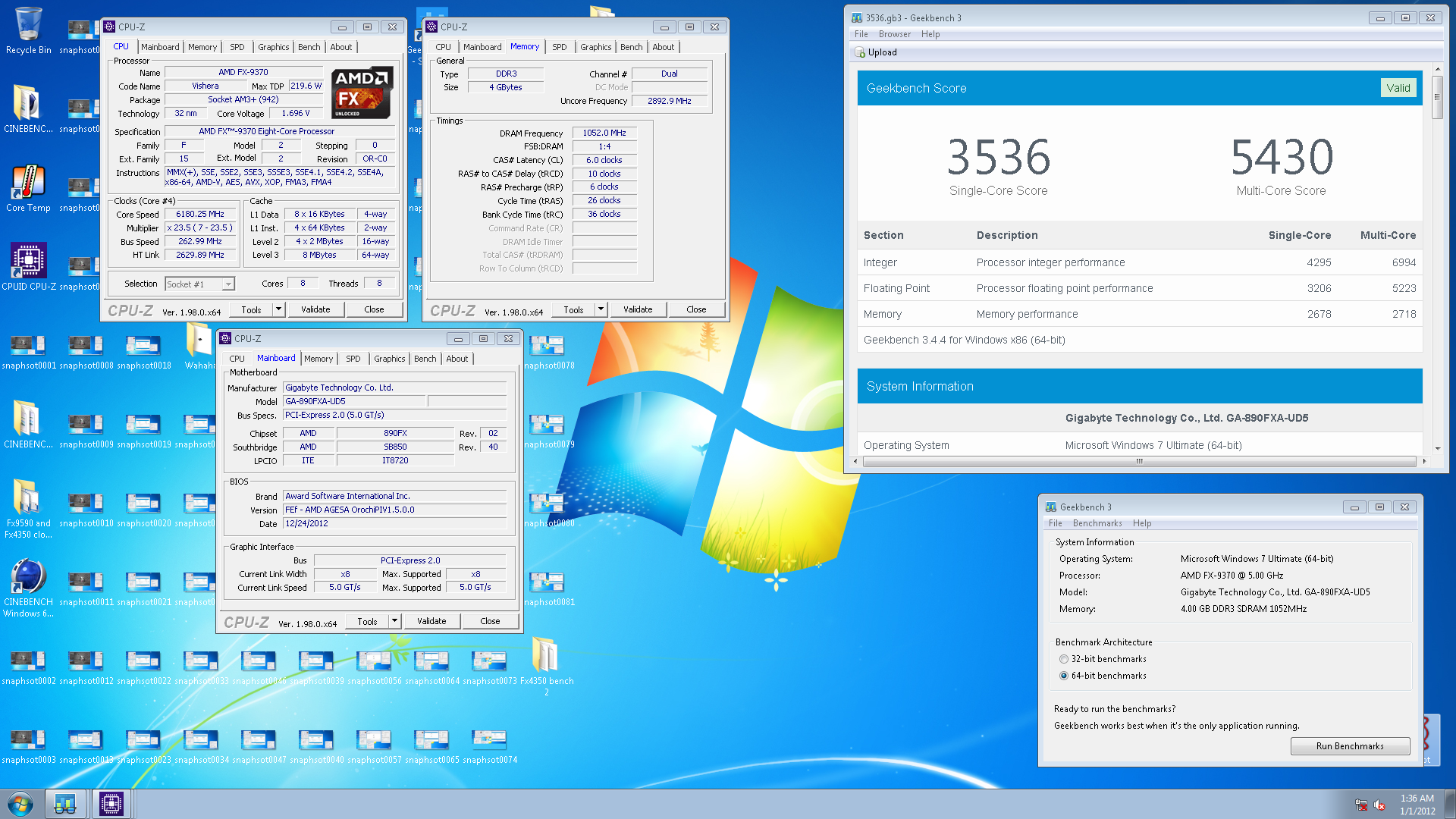This screenshot has width=1456, height=819.
Task: Open File menu in Geekbench results window
Action: pyautogui.click(x=861, y=34)
